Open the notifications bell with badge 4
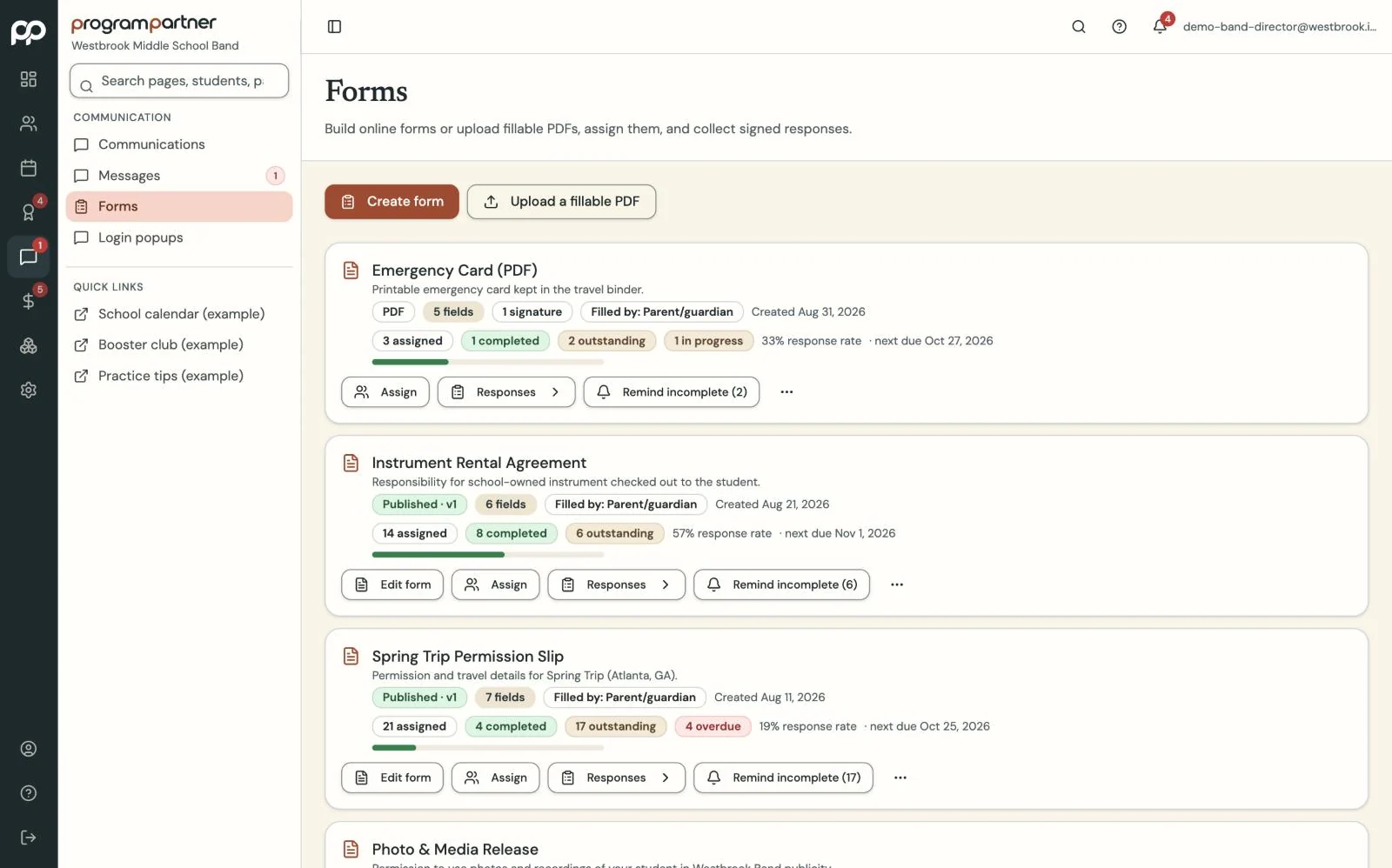The image size is (1392, 868). tap(1161, 26)
